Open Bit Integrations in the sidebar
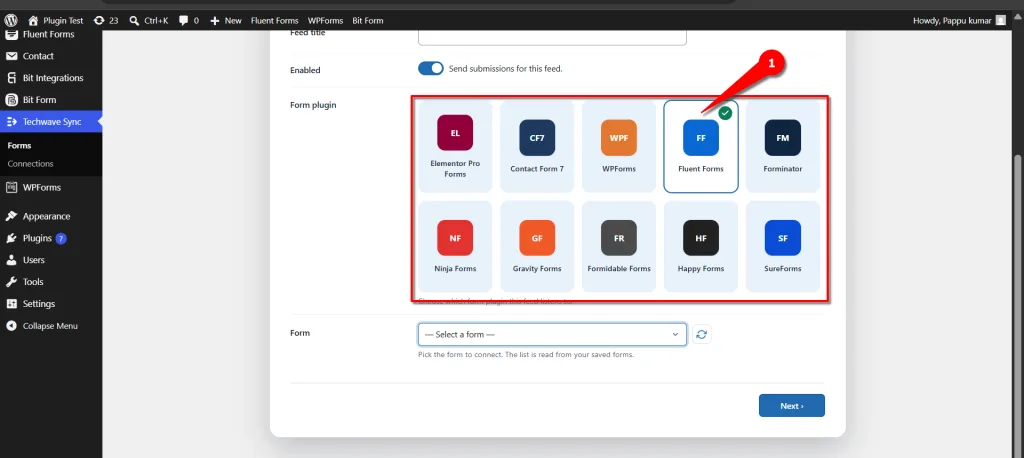Viewport: 1024px width, 458px height. pos(51,78)
